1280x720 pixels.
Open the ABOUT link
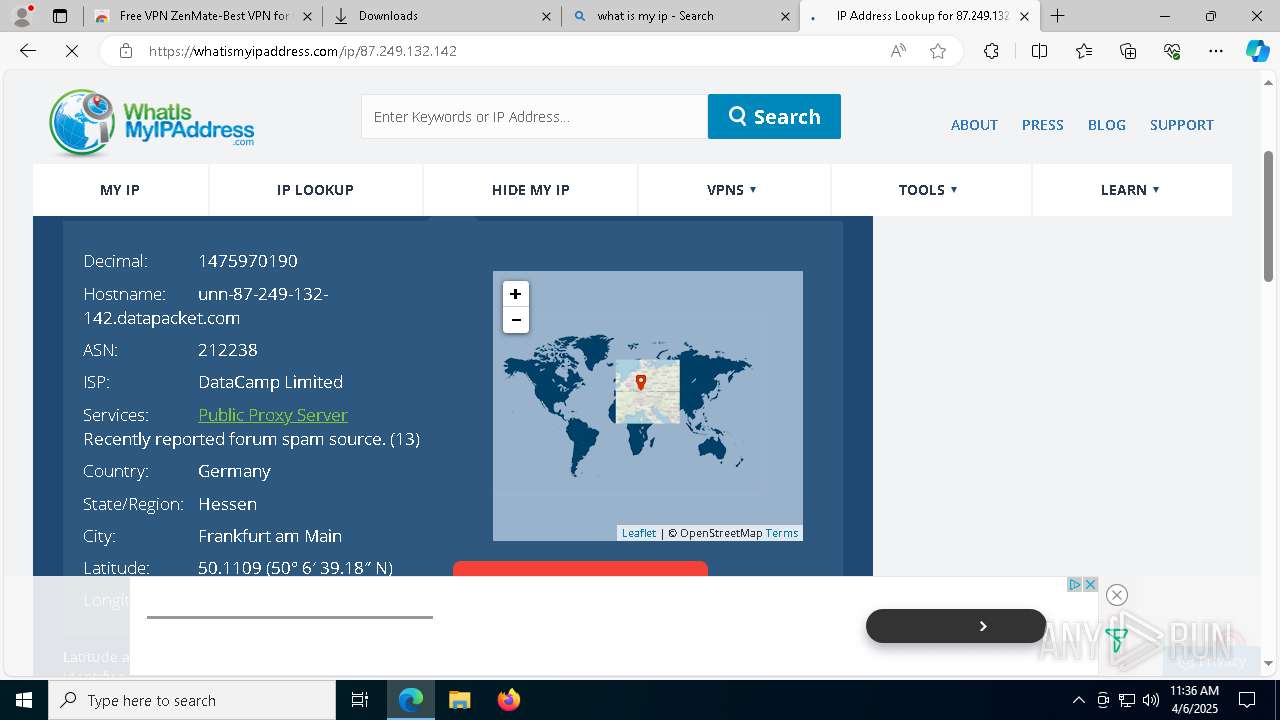974,125
